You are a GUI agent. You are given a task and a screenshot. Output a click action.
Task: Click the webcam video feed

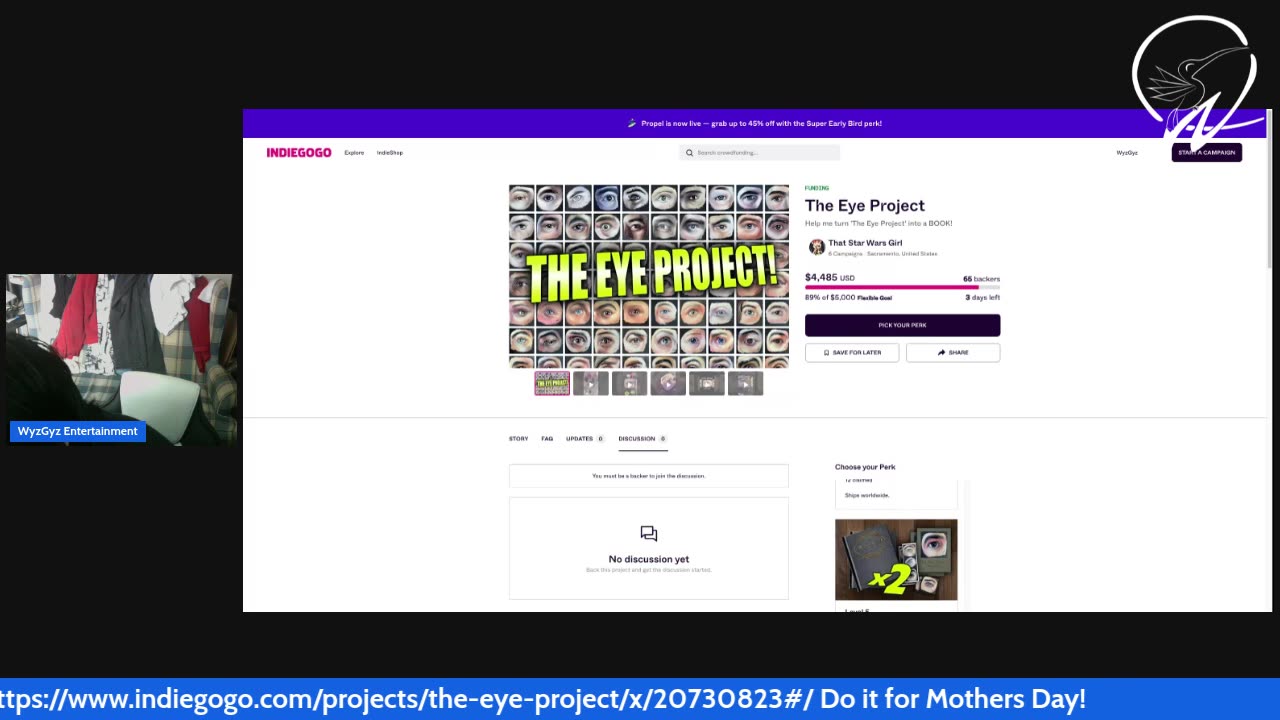click(121, 360)
